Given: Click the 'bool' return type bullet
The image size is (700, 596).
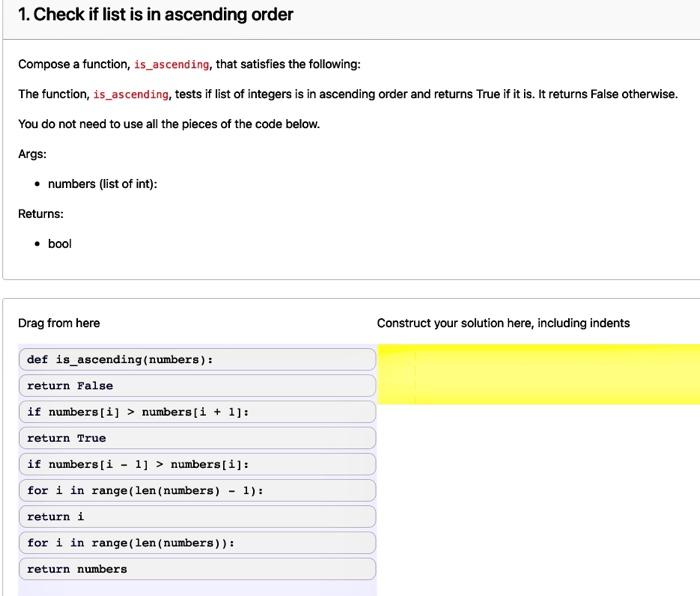Looking at the screenshot, I should (x=60, y=244).
